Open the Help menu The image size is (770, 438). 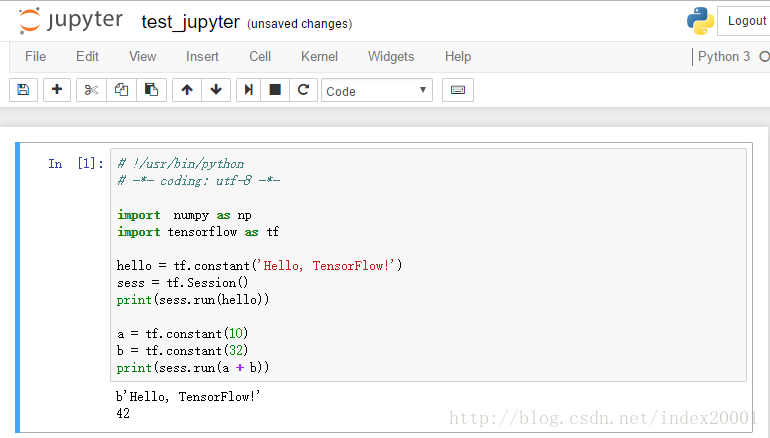pyautogui.click(x=458, y=56)
